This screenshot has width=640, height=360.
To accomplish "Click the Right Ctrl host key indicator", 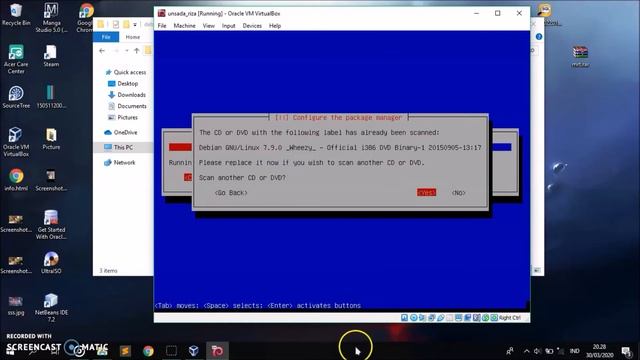I will pos(509,318).
